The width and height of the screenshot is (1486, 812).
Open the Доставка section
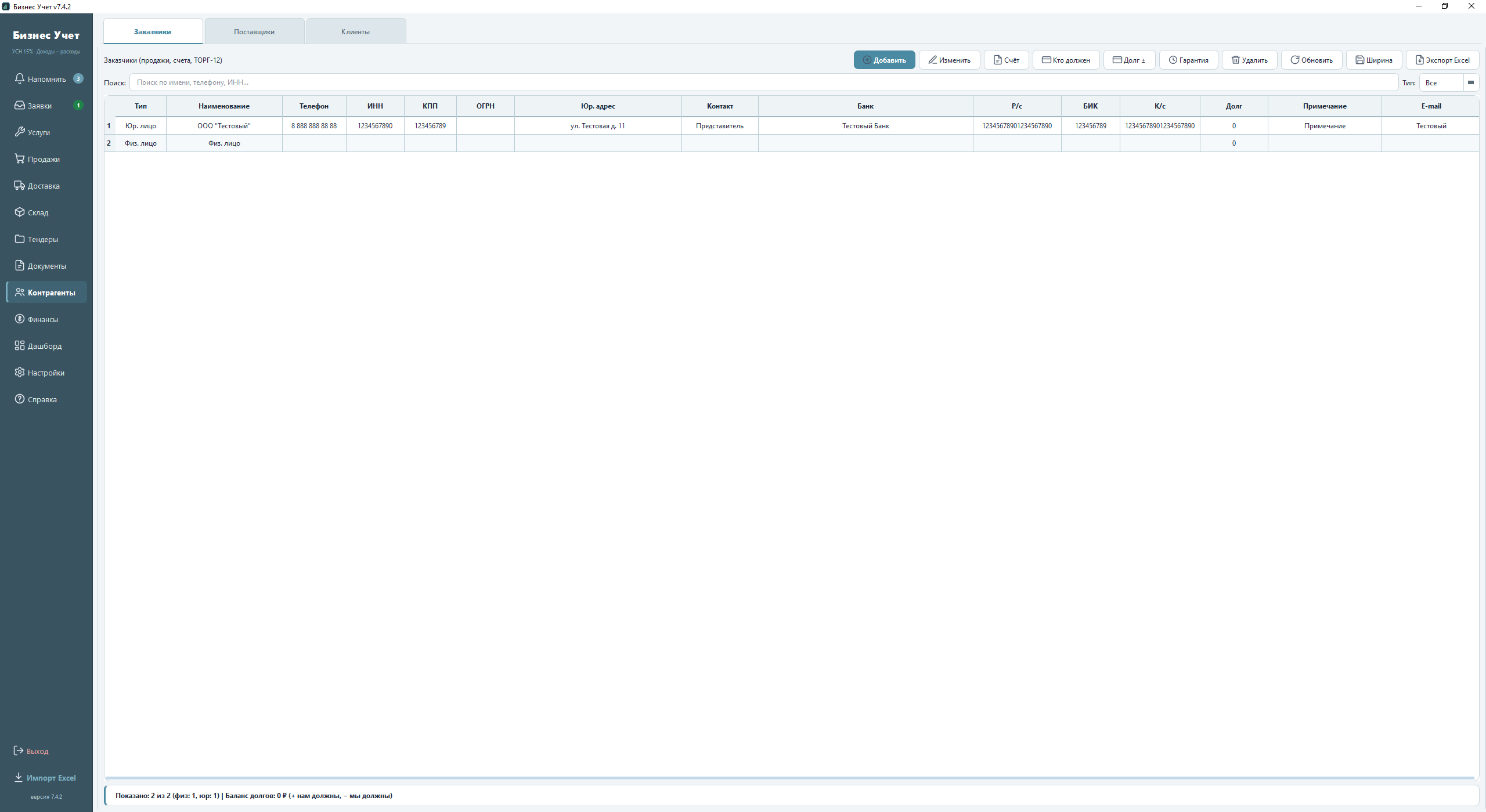click(46, 186)
